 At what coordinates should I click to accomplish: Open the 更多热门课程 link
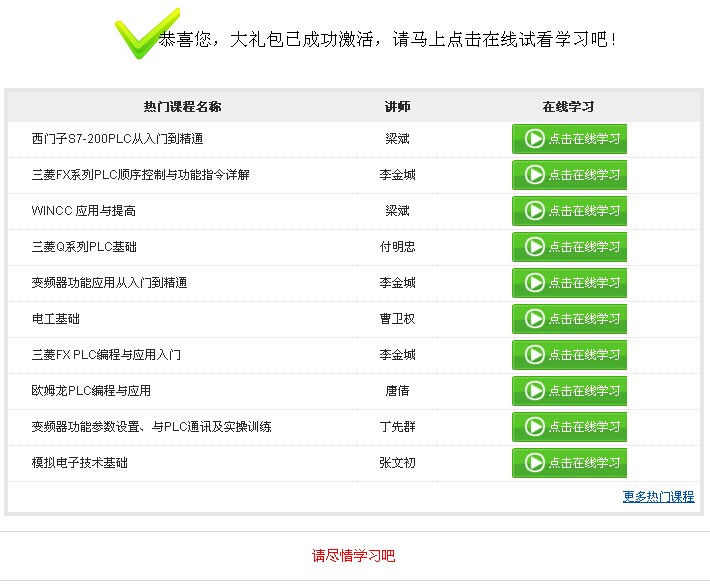(658, 497)
